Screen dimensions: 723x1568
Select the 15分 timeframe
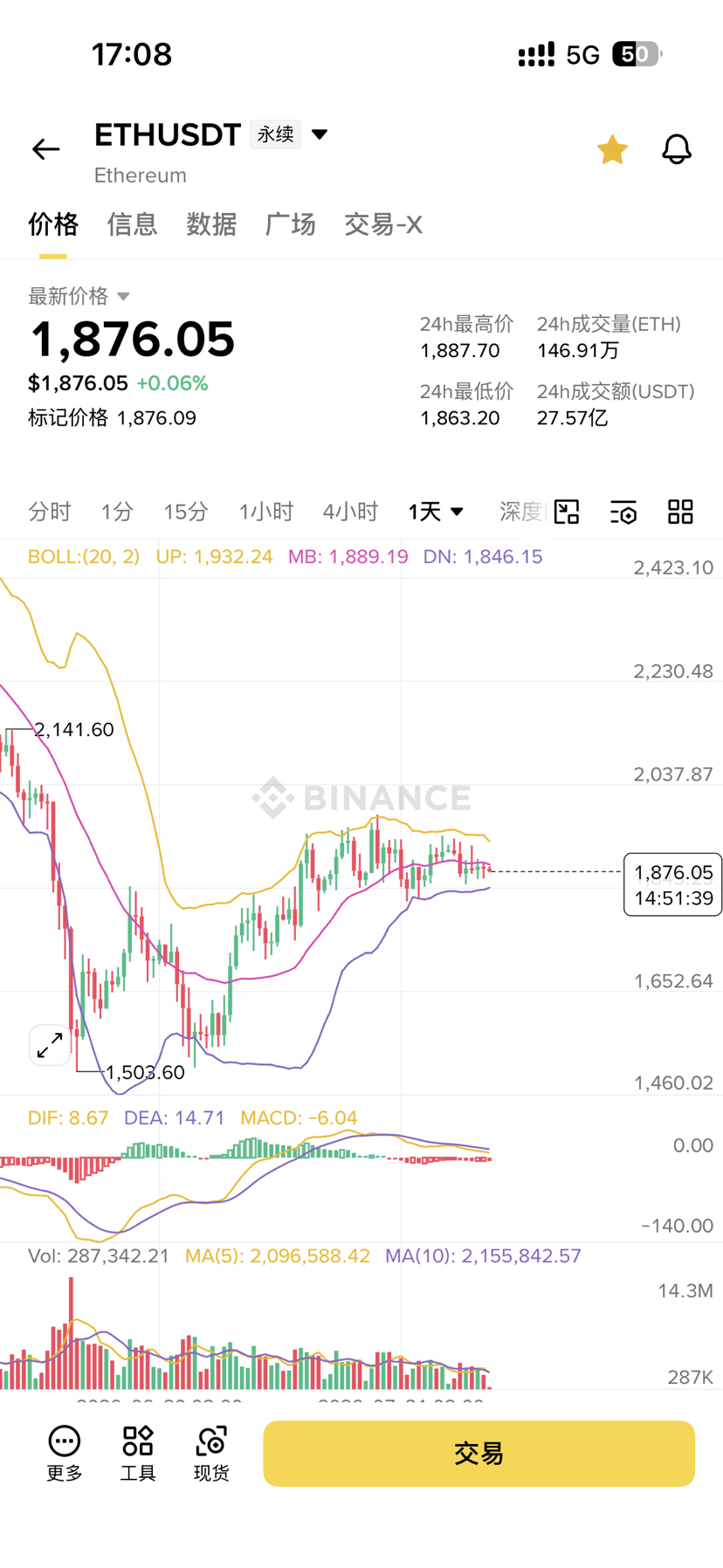coord(186,512)
